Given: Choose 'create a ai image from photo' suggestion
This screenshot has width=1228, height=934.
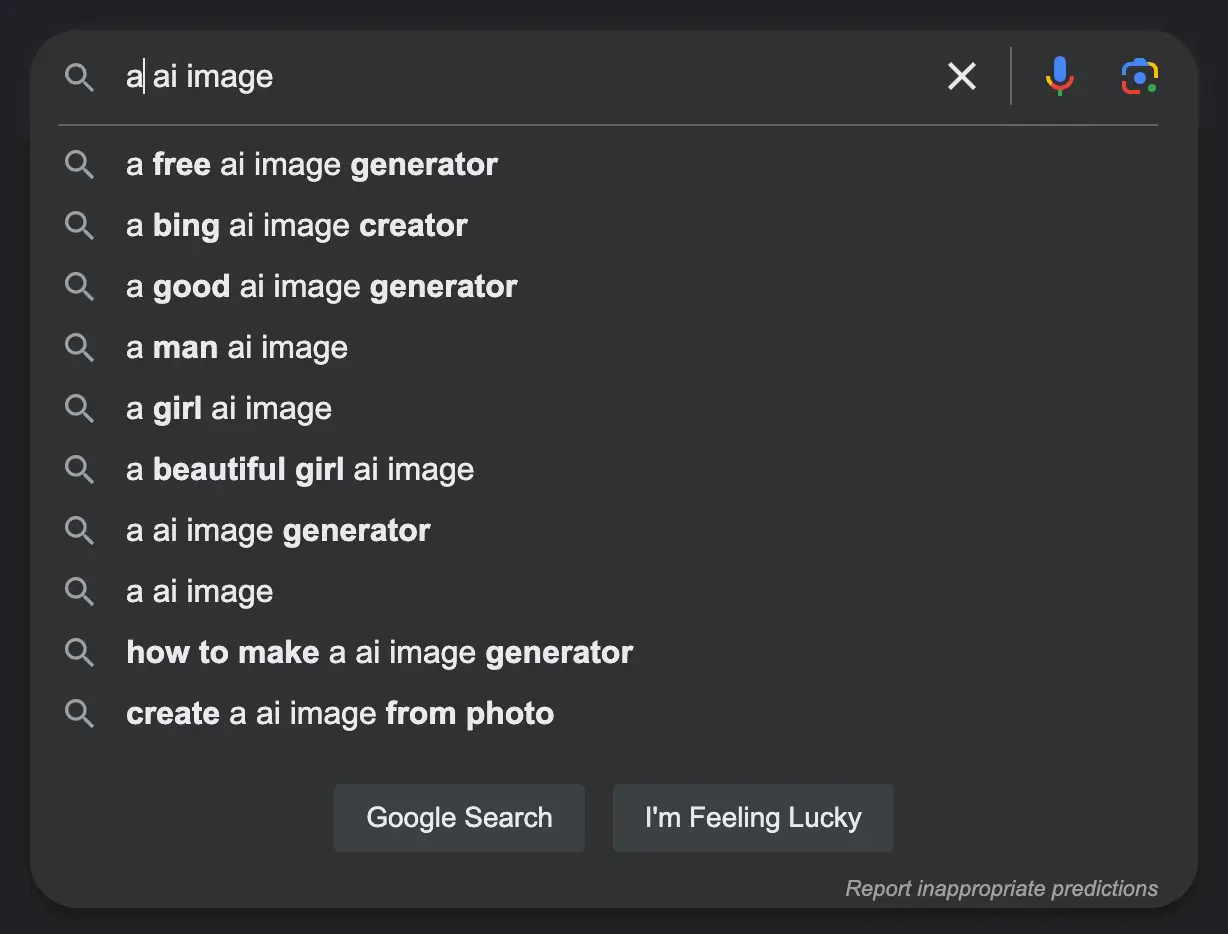Looking at the screenshot, I should click(x=340, y=714).
